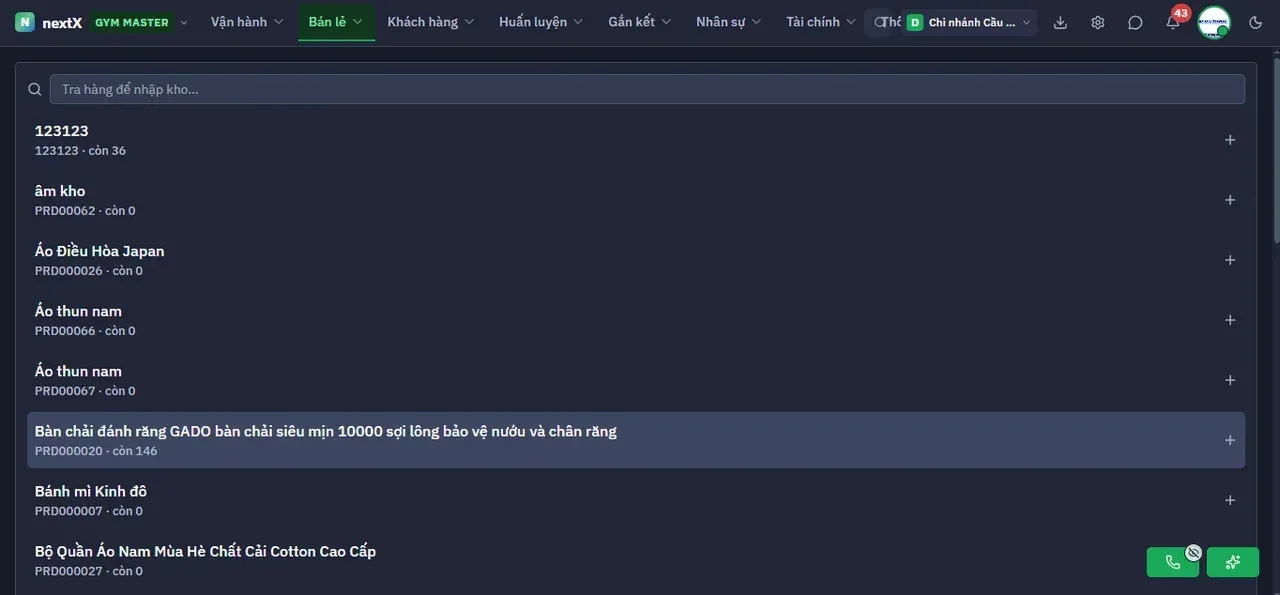1280x595 pixels.
Task: Select the âm kho product row
Action: coord(636,200)
